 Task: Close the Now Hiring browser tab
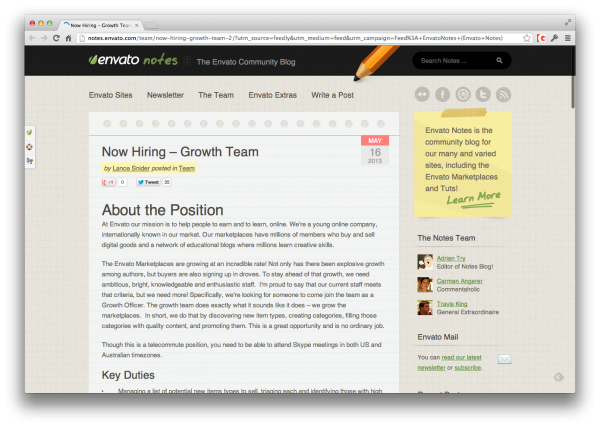(137, 25)
